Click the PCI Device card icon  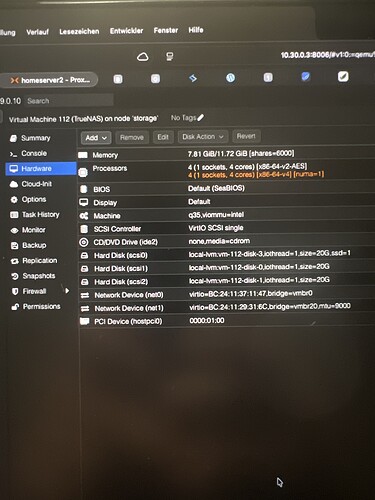(85, 321)
